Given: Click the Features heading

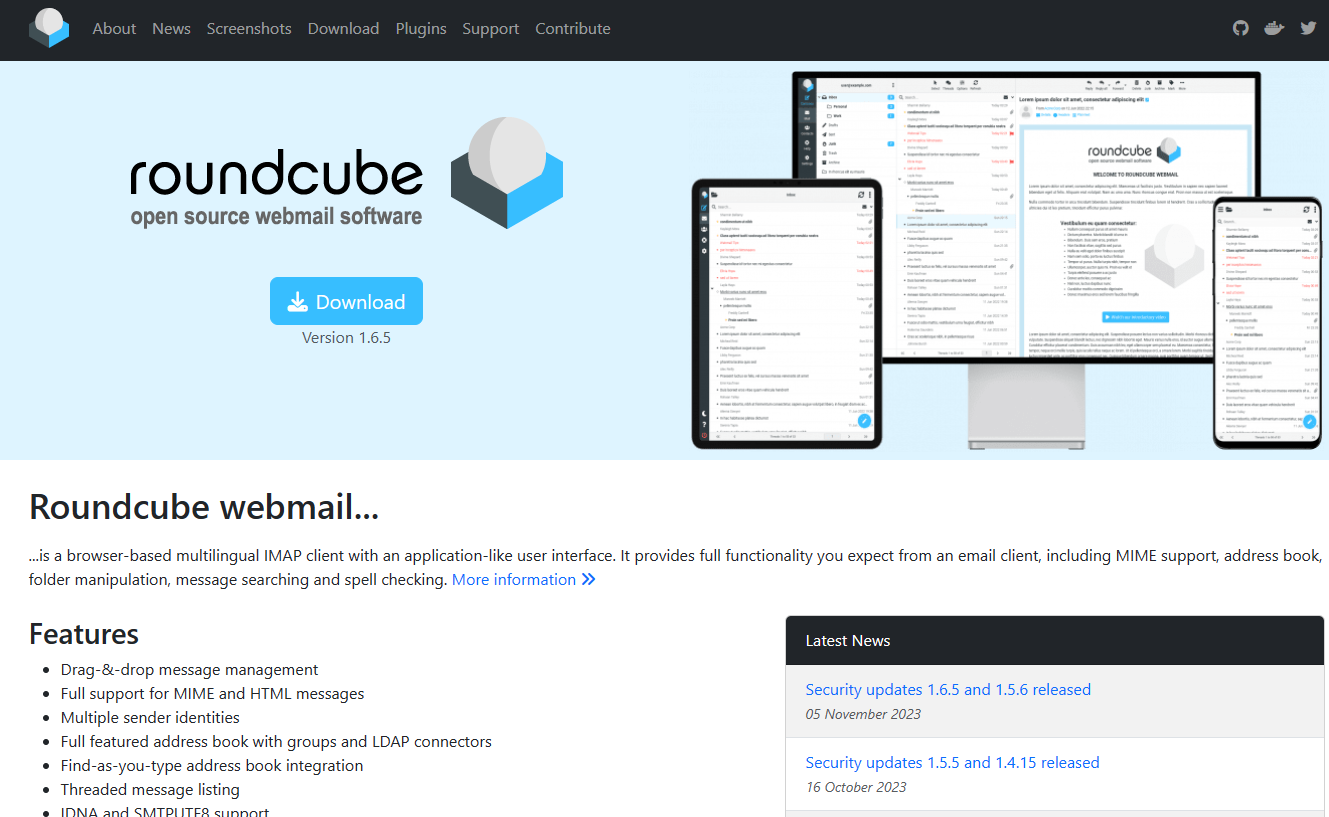Looking at the screenshot, I should tap(84, 634).
